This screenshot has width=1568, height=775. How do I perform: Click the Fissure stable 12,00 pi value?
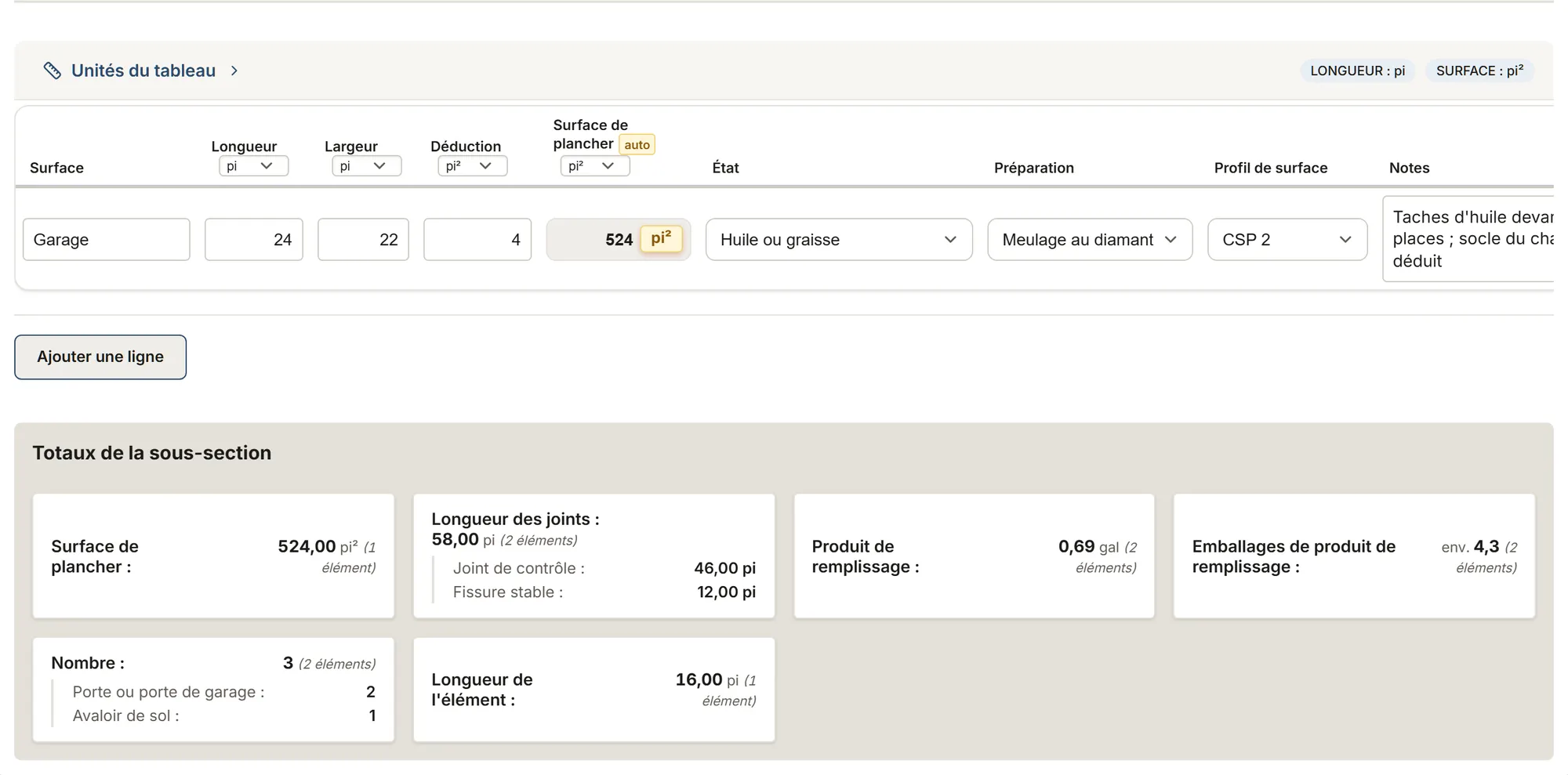tap(726, 592)
